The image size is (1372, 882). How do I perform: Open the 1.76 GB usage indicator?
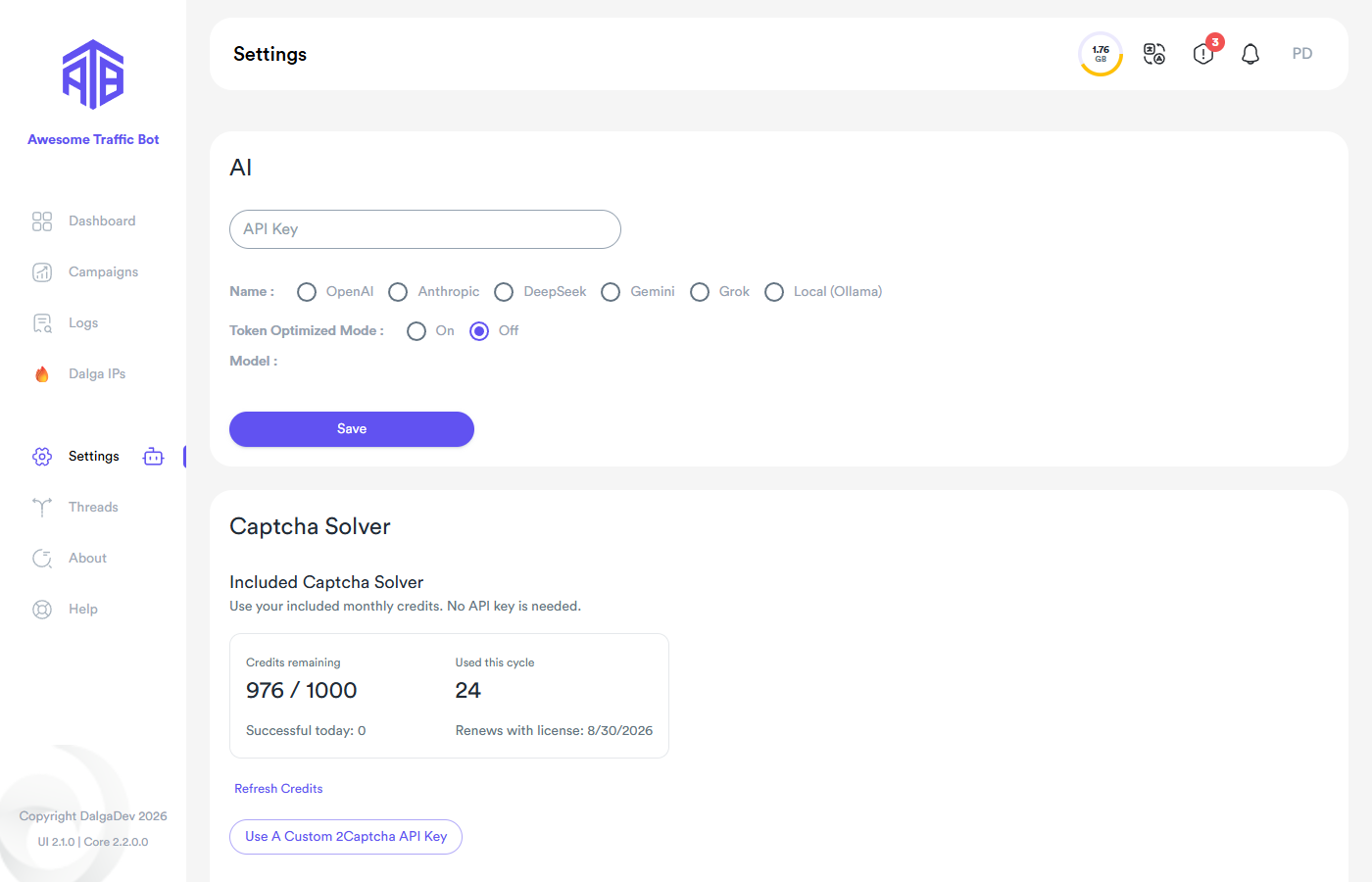(x=1101, y=54)
